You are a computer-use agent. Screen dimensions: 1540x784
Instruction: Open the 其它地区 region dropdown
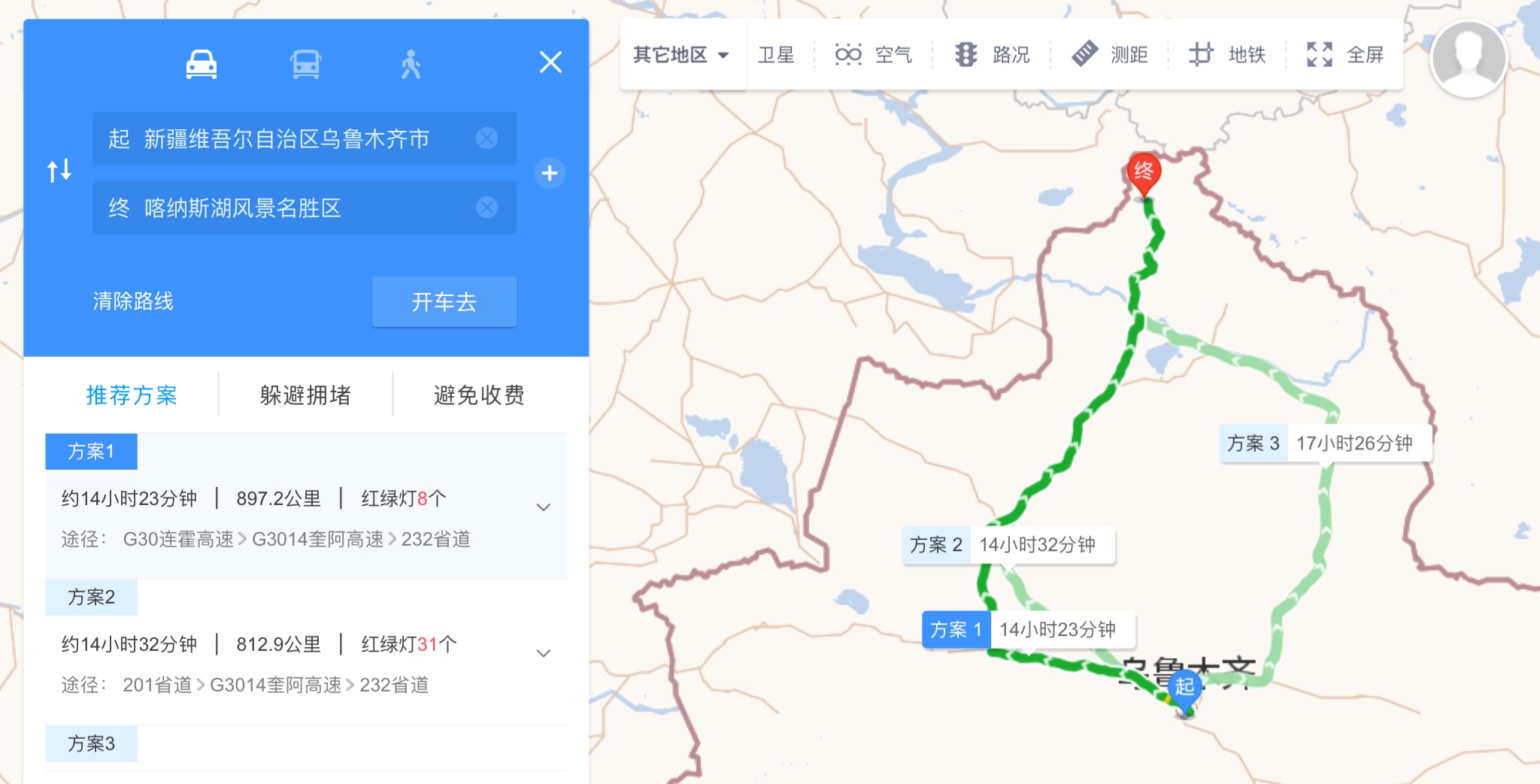(681, 55)
